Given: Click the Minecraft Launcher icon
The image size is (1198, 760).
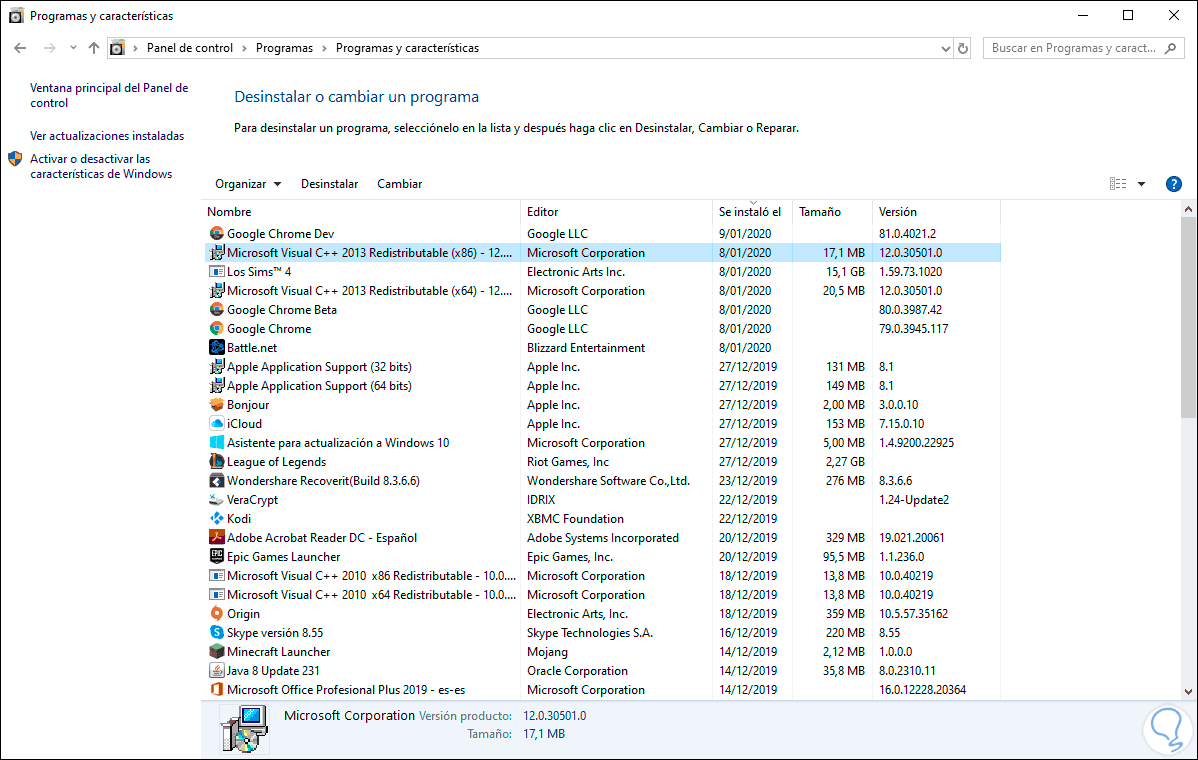Looking at the screenshot, I should (x=217, y=652).
